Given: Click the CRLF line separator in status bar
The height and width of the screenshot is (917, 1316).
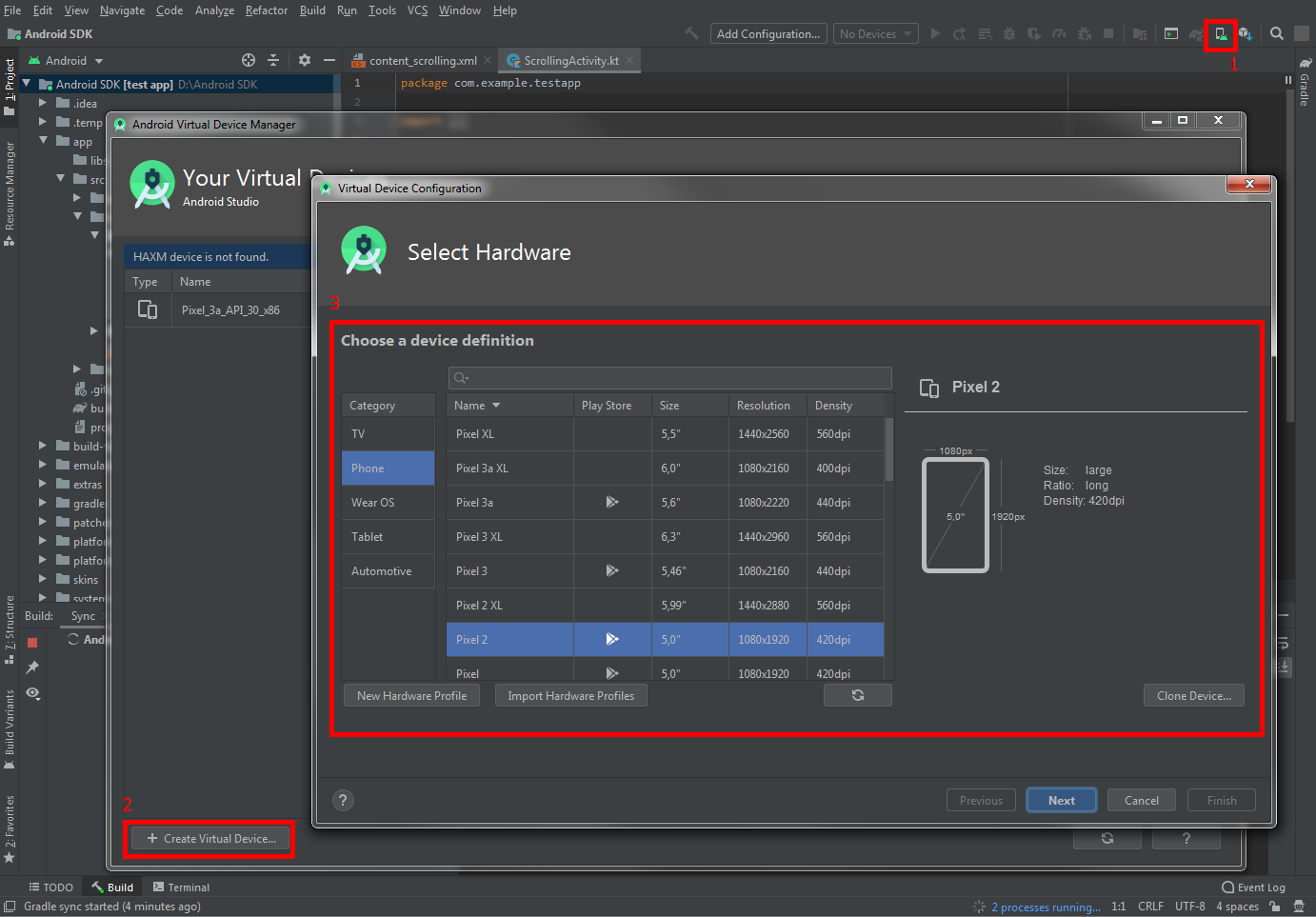Looking at the screenshot, I should click(1150, 907).
